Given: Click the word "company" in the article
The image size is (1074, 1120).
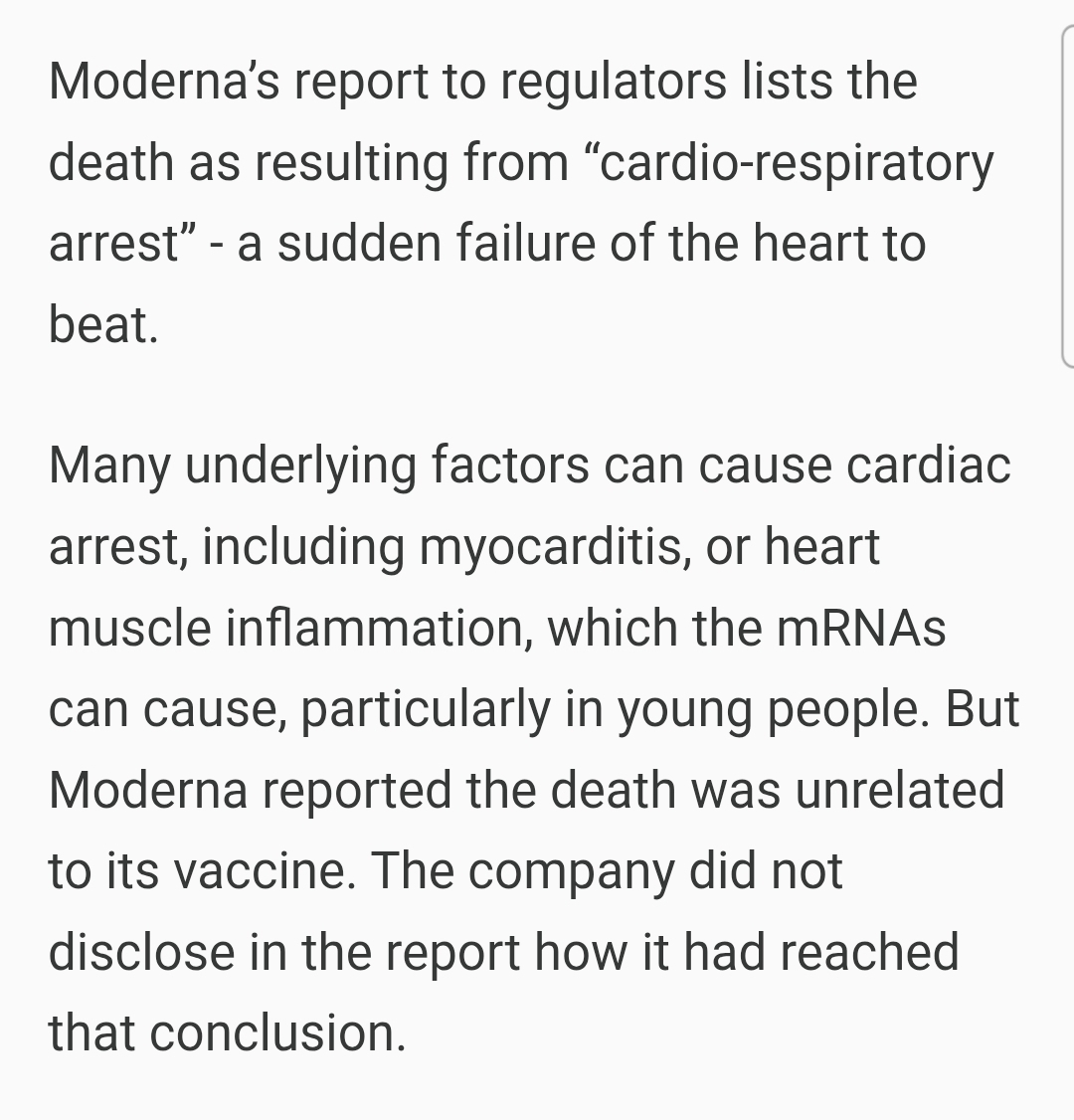Looking at the screenshot, I should [x=571, y=871].
